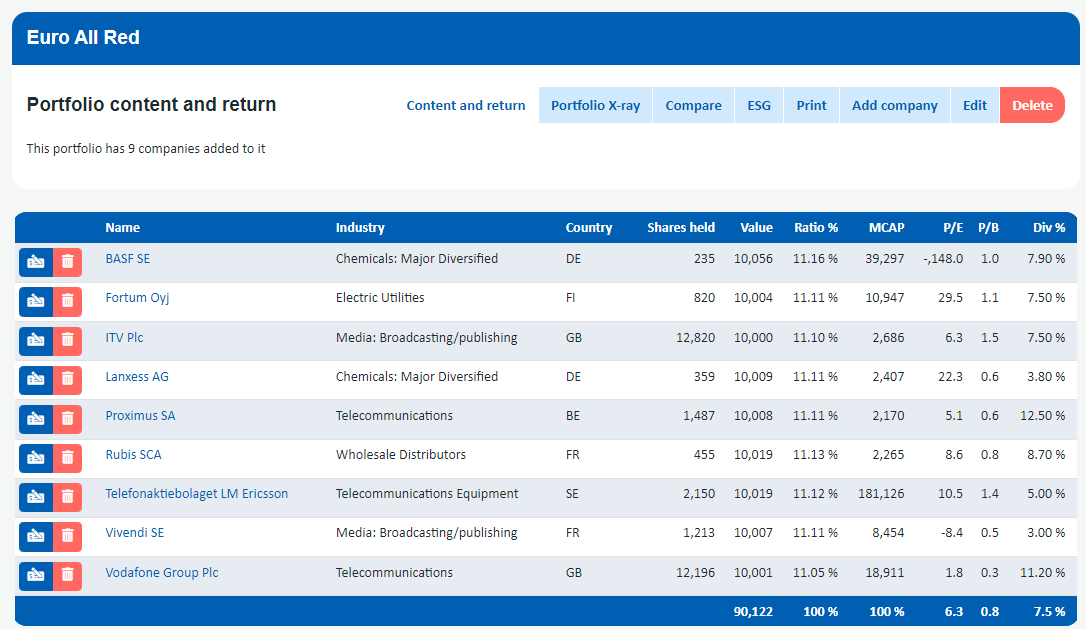Click the MCAP column header
The width and height of the screenshot is (1086, 629).
tap(887, 228)
